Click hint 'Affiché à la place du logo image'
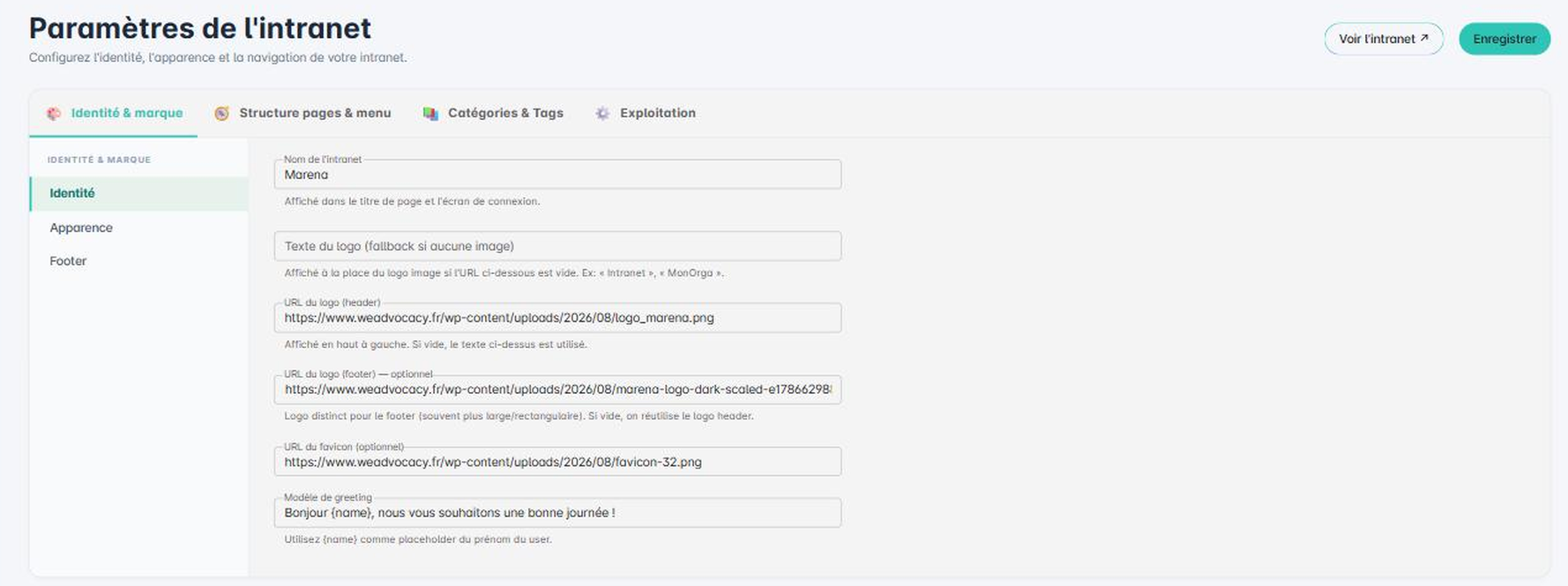The width and height of the screenshot is (1568, 586). (504, 273)
